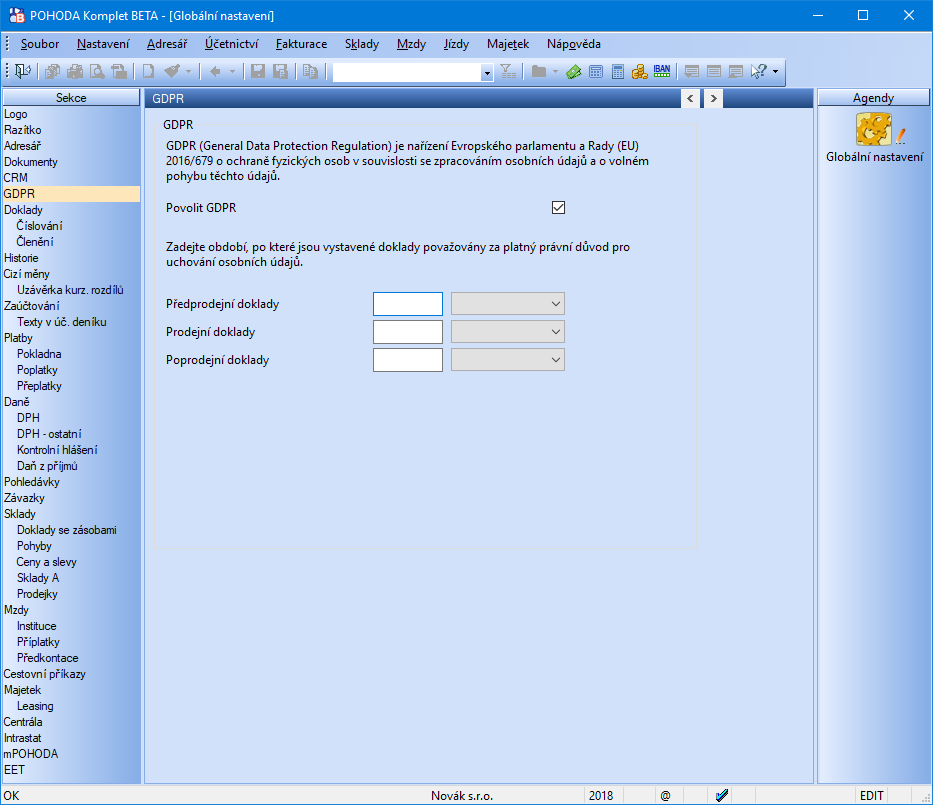
Task: Expand the dropdown arrow beside folder icon
Action: [x=555, y=72]
